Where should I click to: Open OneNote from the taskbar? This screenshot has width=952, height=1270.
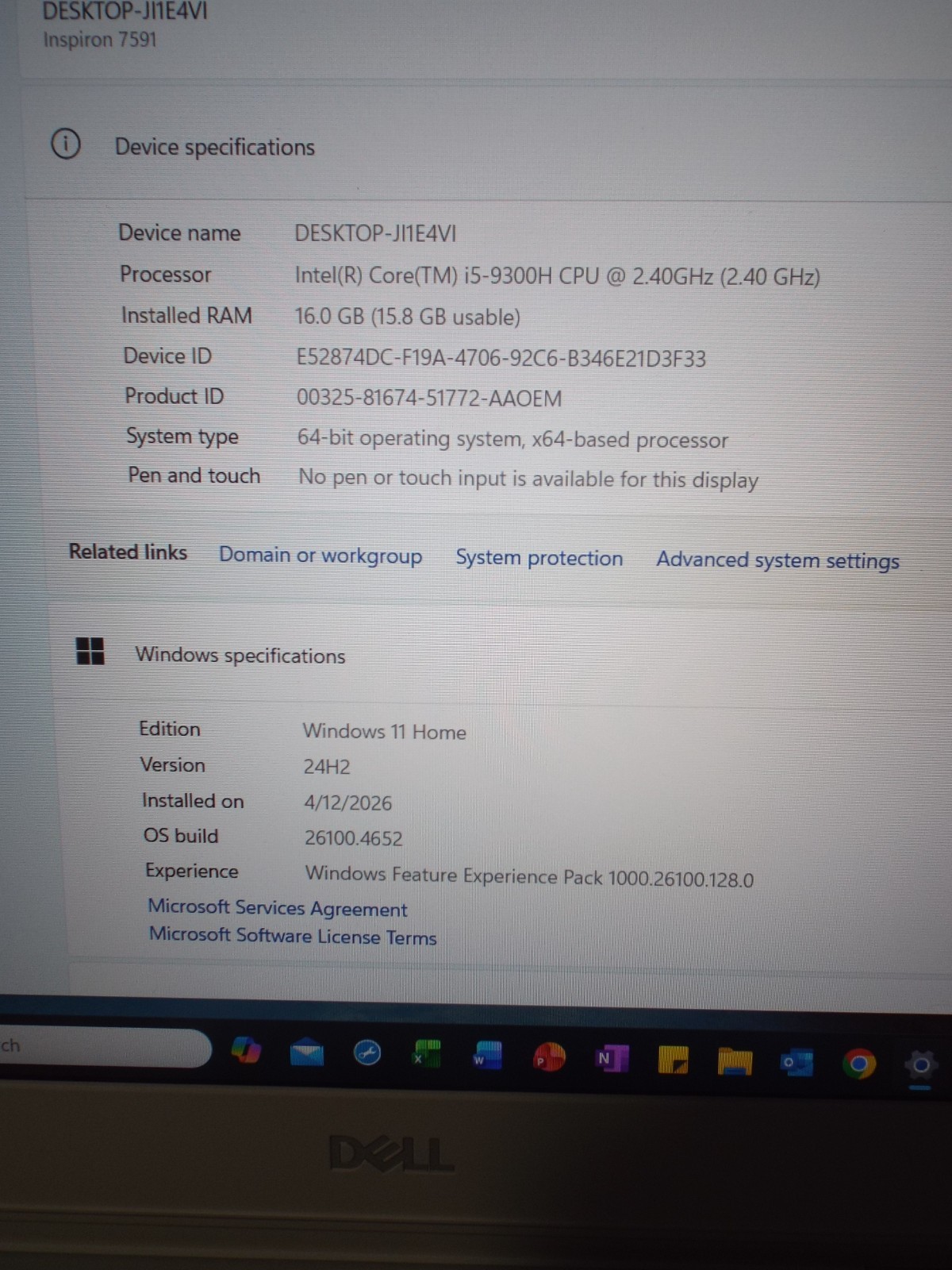click(611, 1058)
